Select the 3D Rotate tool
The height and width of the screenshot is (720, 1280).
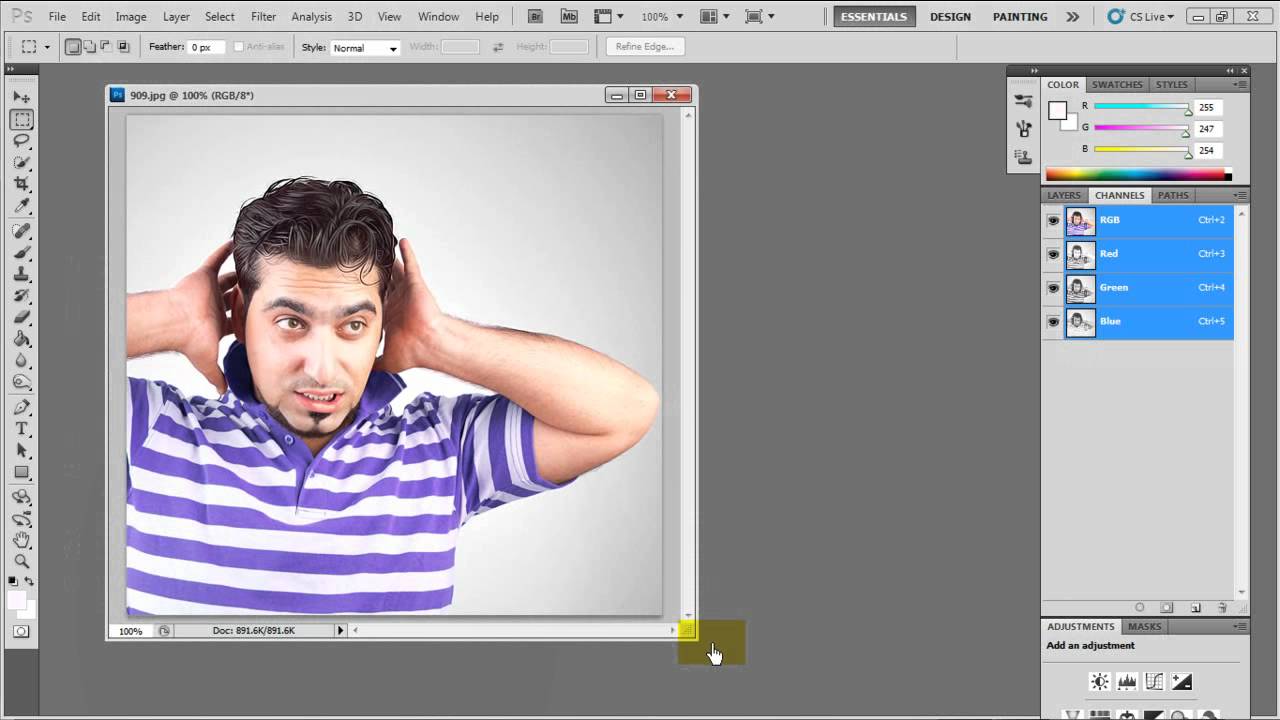coord(21,497)
